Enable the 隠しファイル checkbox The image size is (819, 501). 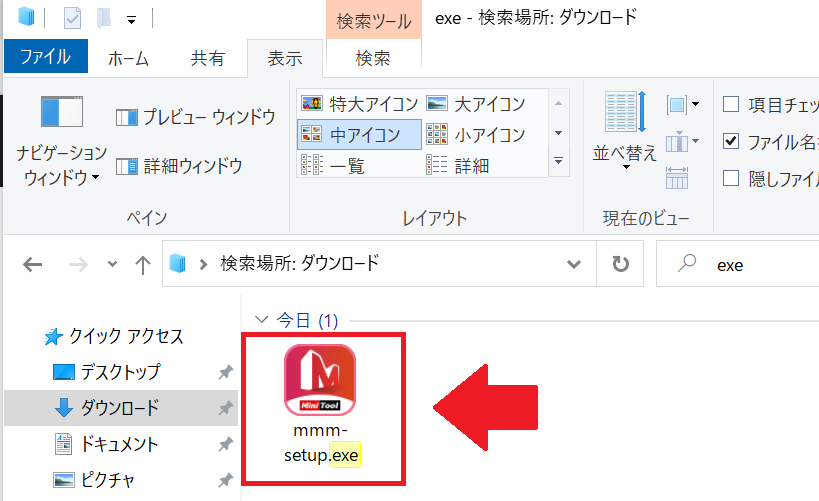pos(731,178)
